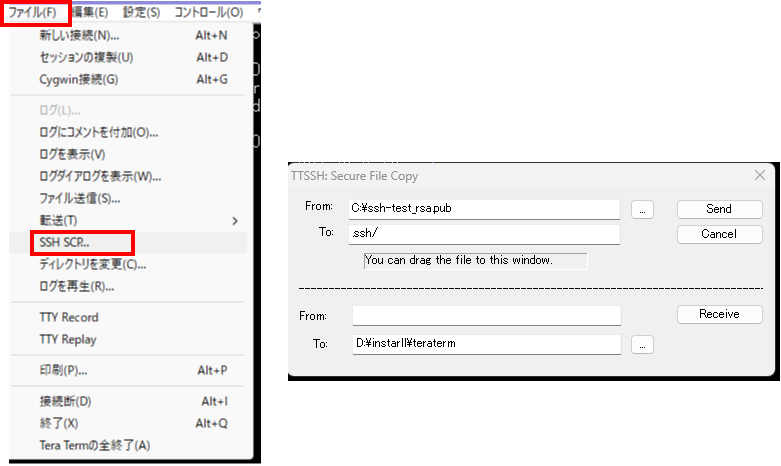
Task: Expand the 転送(T) submenu arrow
Action: (x=235, y=220)
